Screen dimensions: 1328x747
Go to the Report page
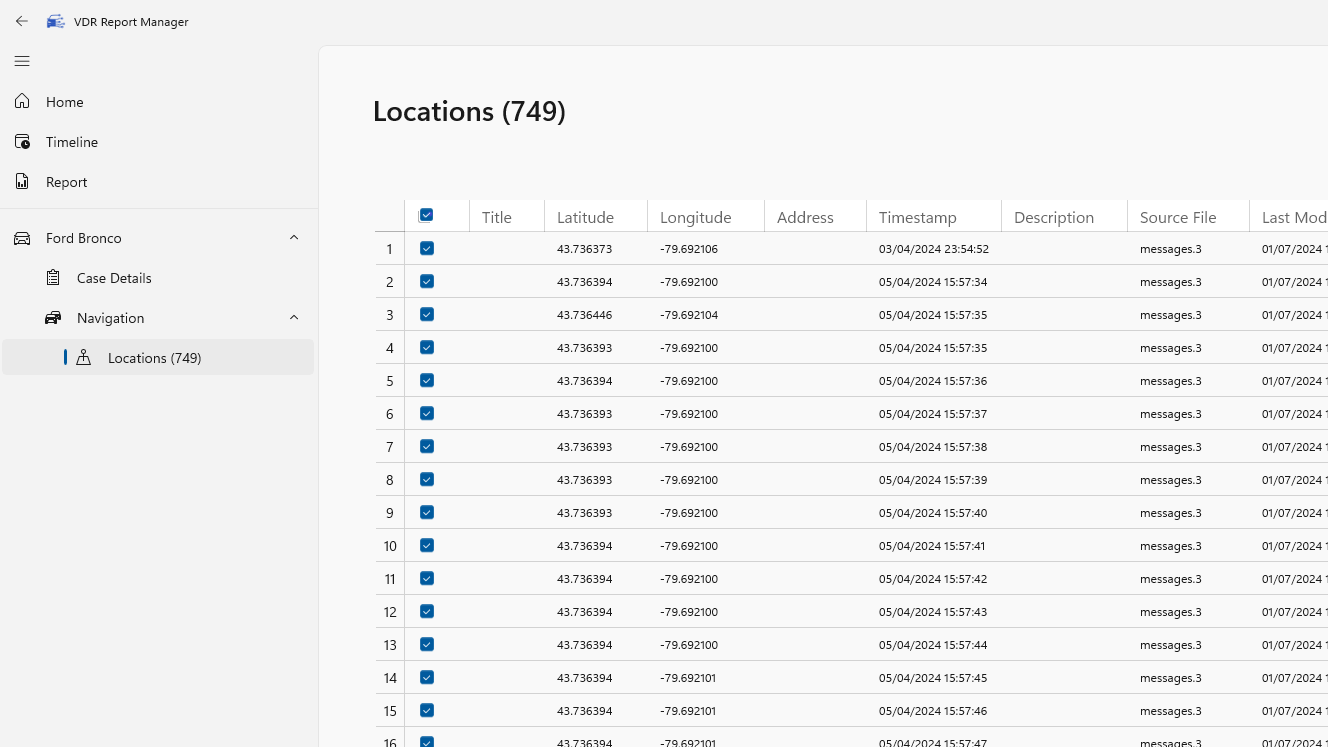[66, 182]
